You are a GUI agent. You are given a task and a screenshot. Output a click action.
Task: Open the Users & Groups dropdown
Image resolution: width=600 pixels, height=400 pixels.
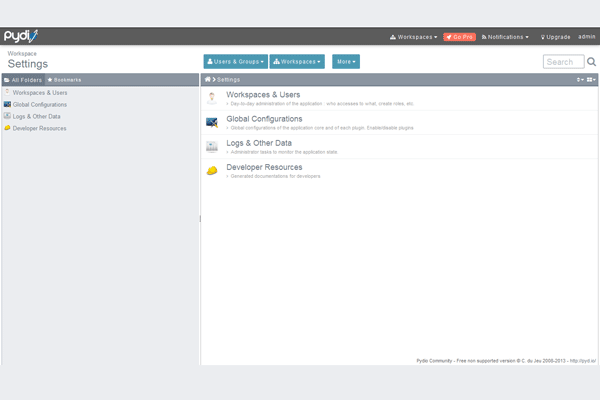tap(235, 61)
